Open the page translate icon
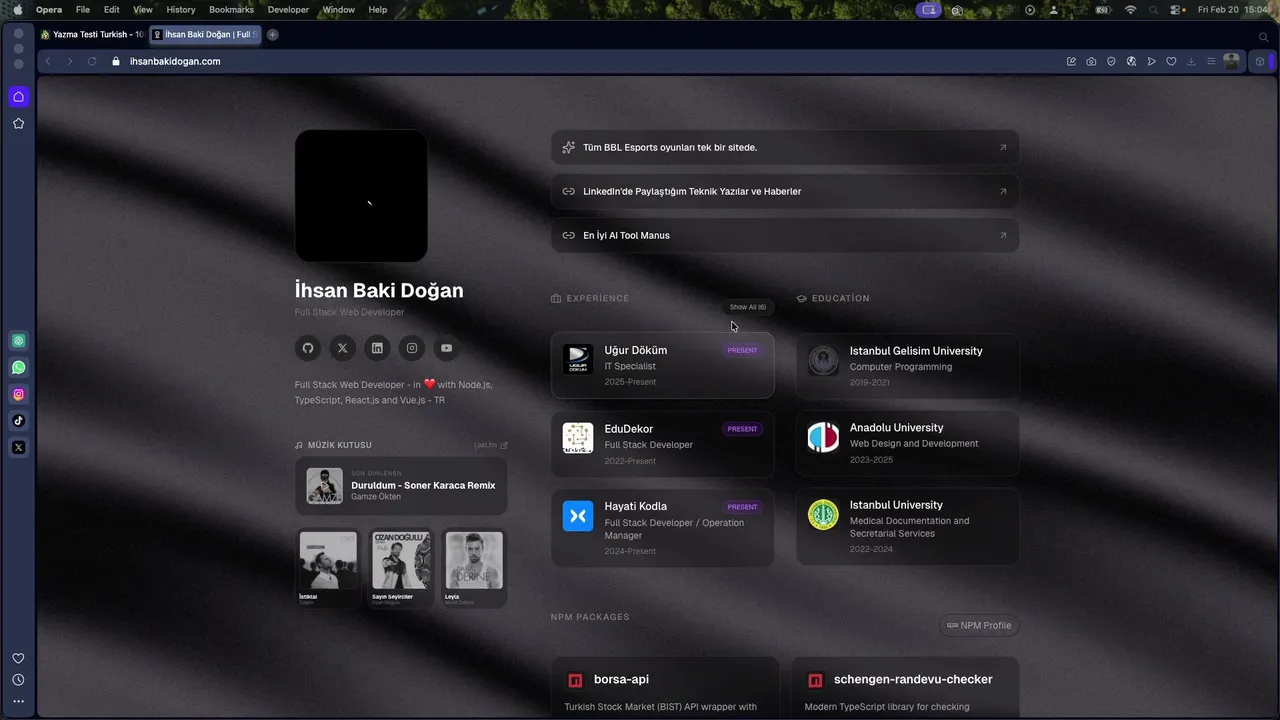Screen dimensions: 1280x720 (x=1131, y=61)
